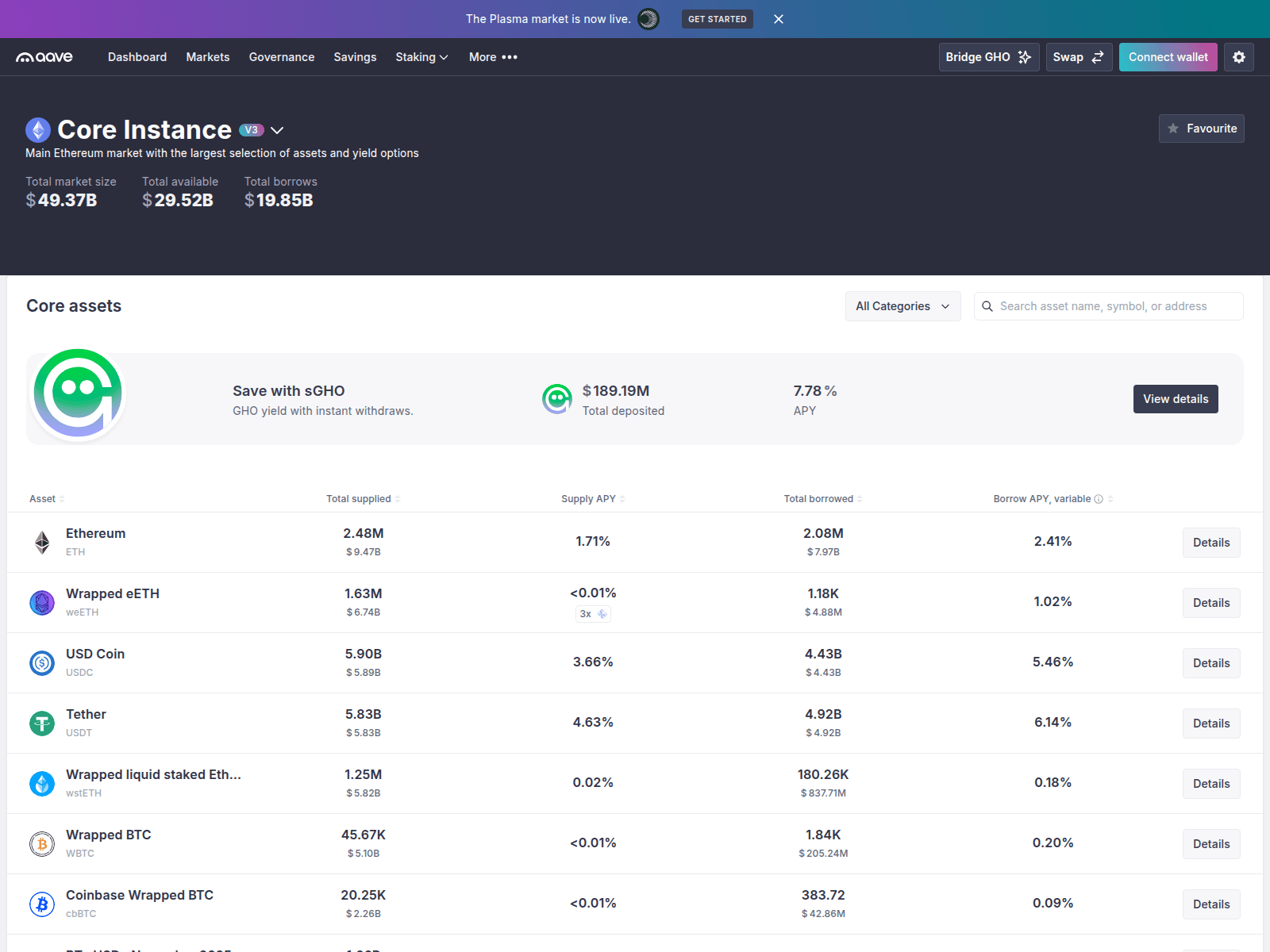Click the Wrapped BTC token icon
Viewport: 1270px width, 952px height.
pos(42,844)
